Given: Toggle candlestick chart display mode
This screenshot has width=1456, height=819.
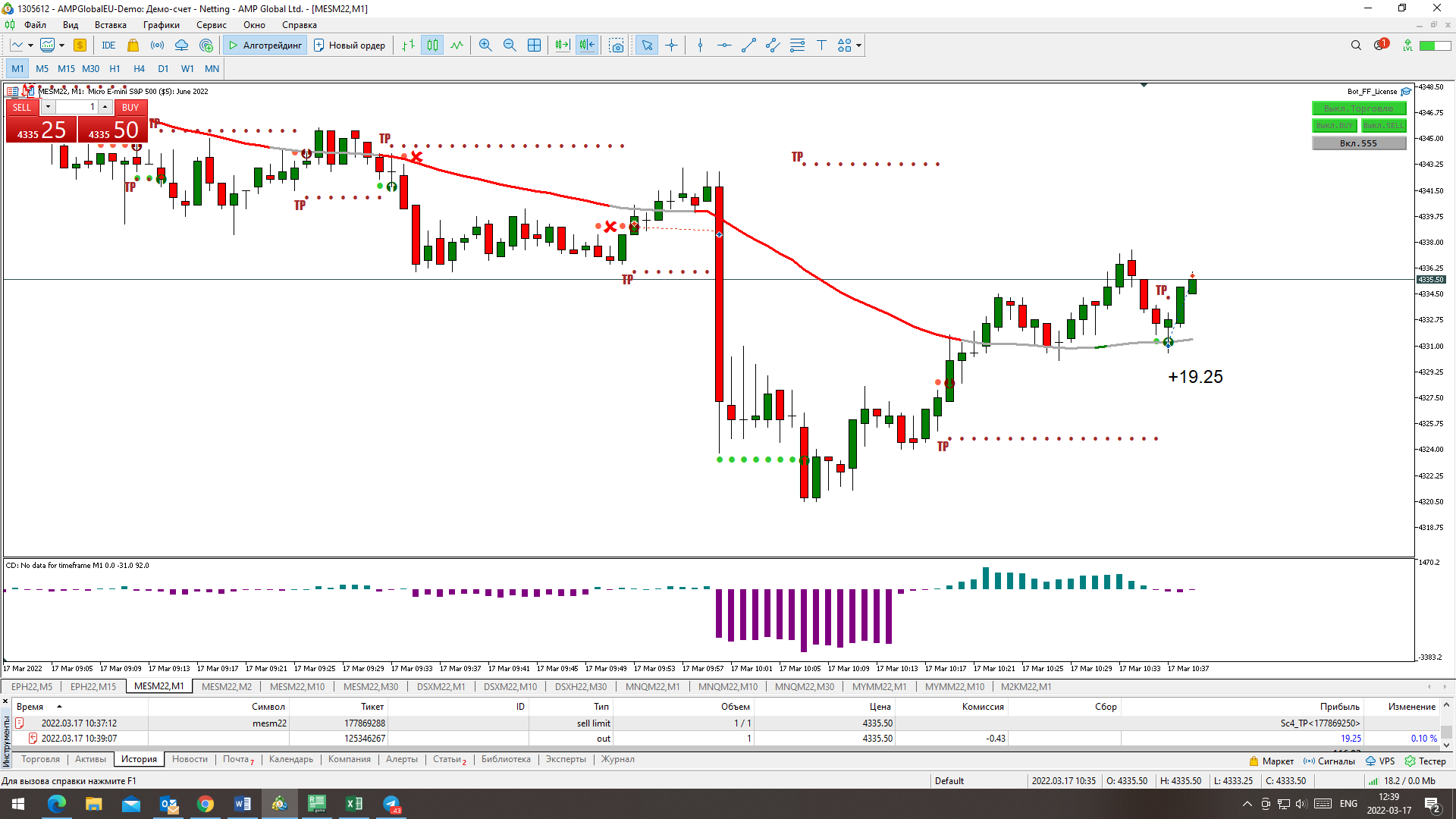Looking at the screenshot, I should 432,45.
